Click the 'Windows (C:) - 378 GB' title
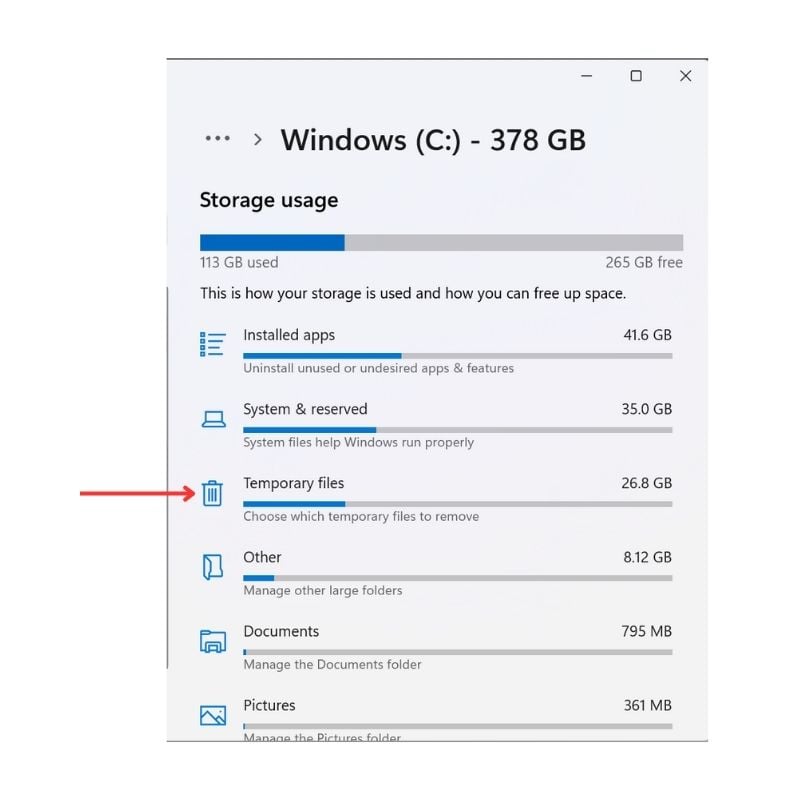 (435, 140)
